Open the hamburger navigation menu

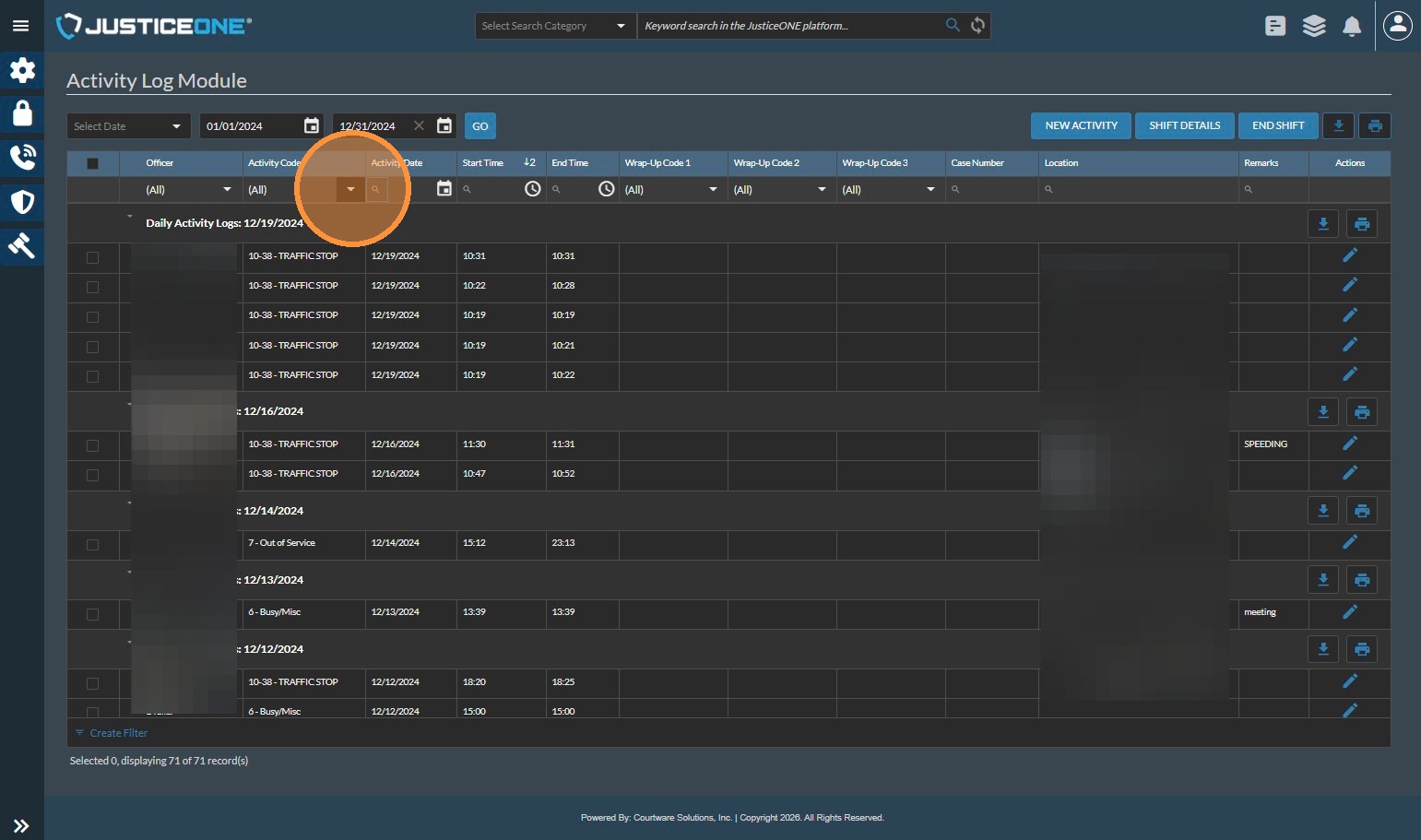click(20, 26)
